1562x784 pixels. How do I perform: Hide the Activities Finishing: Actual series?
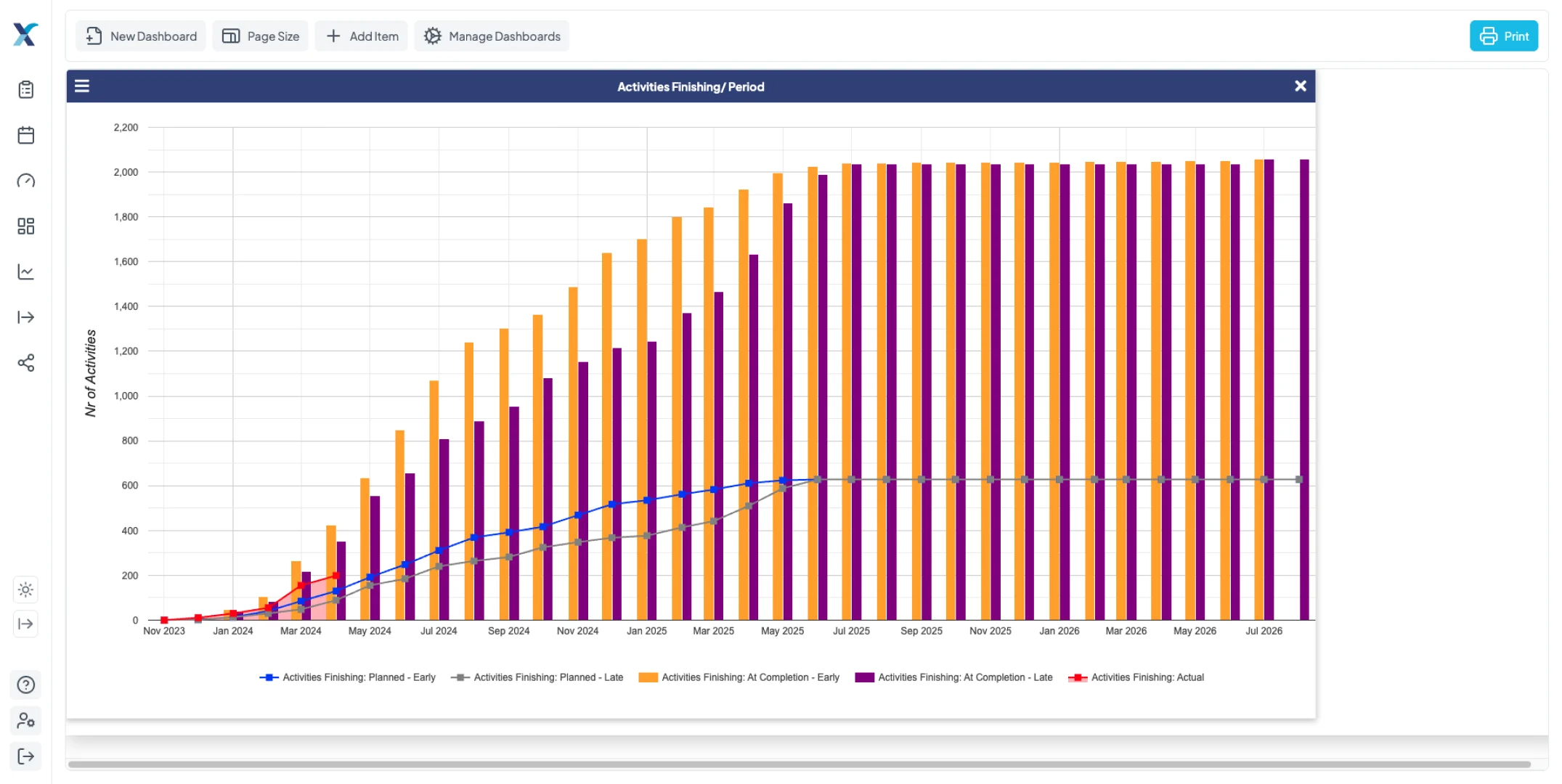(x=1136, y=677)
